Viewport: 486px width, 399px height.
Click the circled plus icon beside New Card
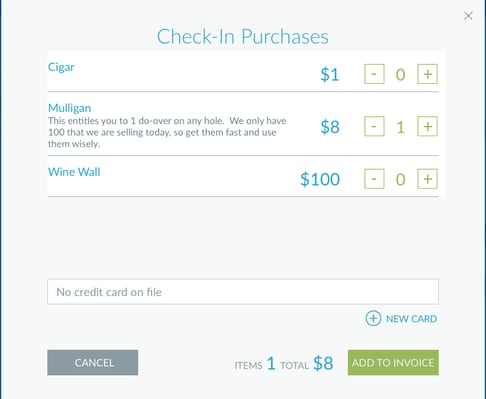pos(373,319)
